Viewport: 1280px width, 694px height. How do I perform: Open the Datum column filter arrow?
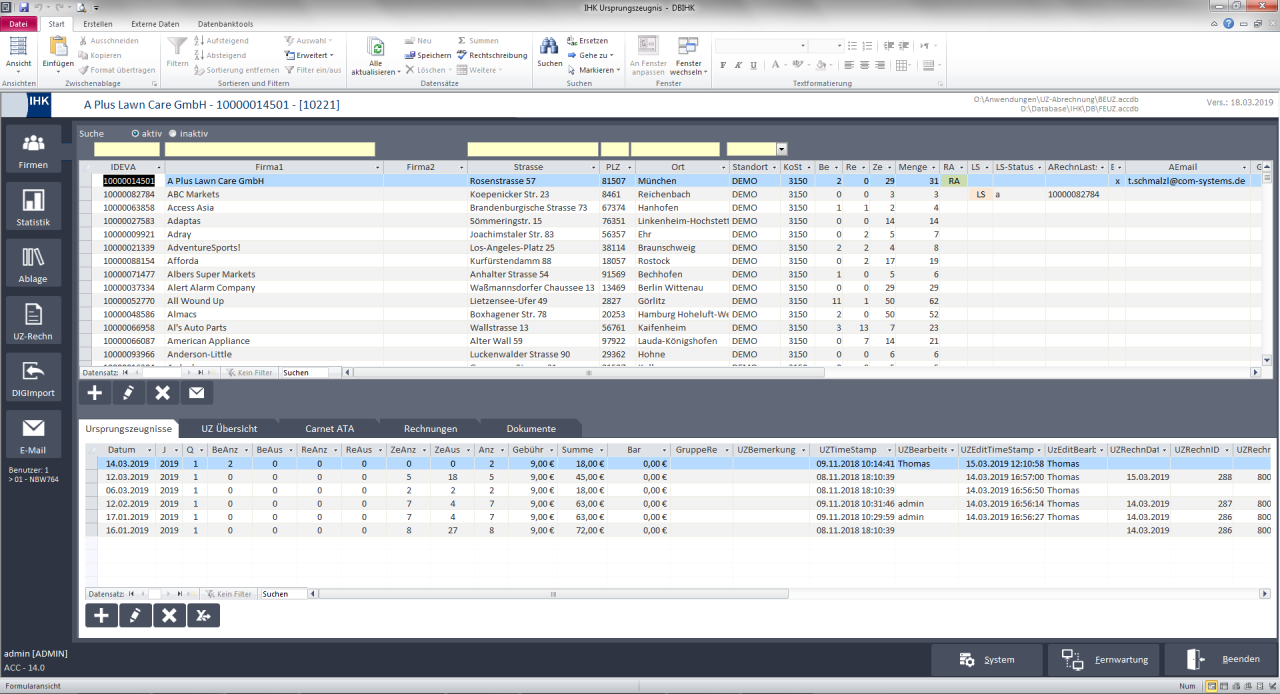point(152,450)
